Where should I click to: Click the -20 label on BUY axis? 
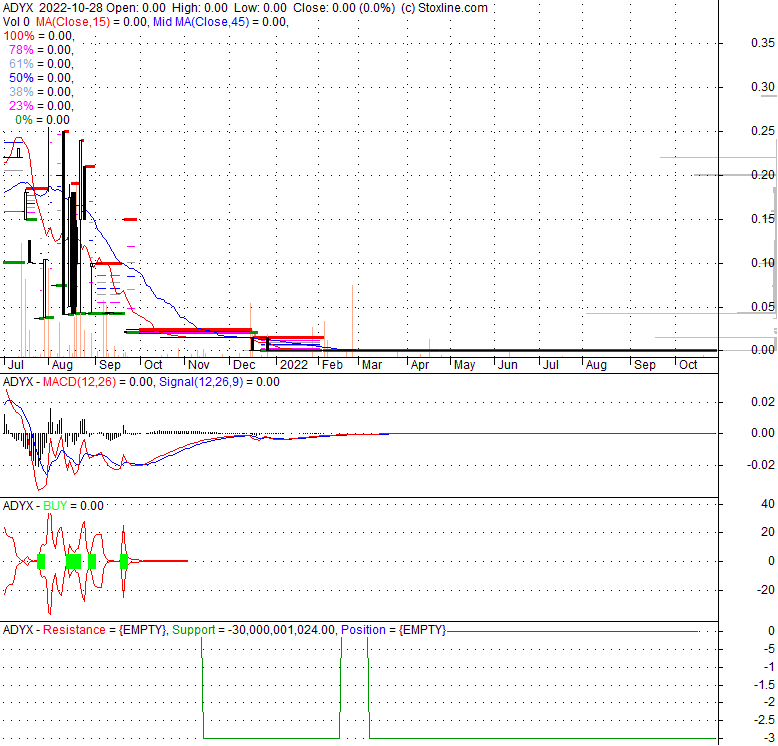(x=766, y=590)
